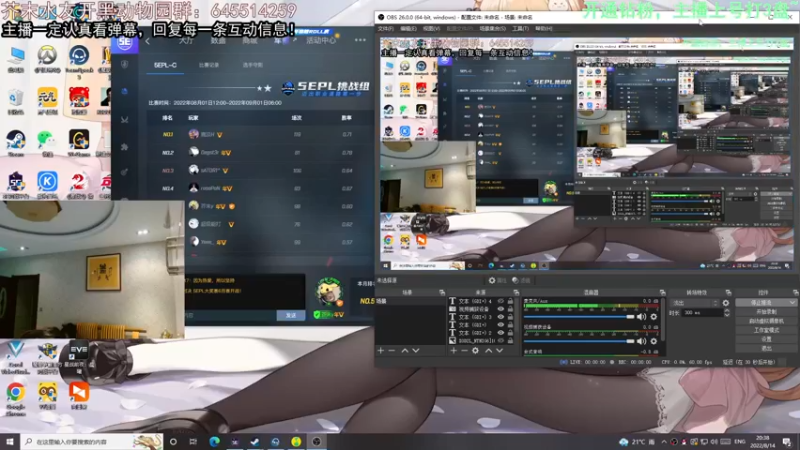The image size is (800, 450).
Task: Open the 活动中心 tab in the 5E top bar
Action: [321, 40]
